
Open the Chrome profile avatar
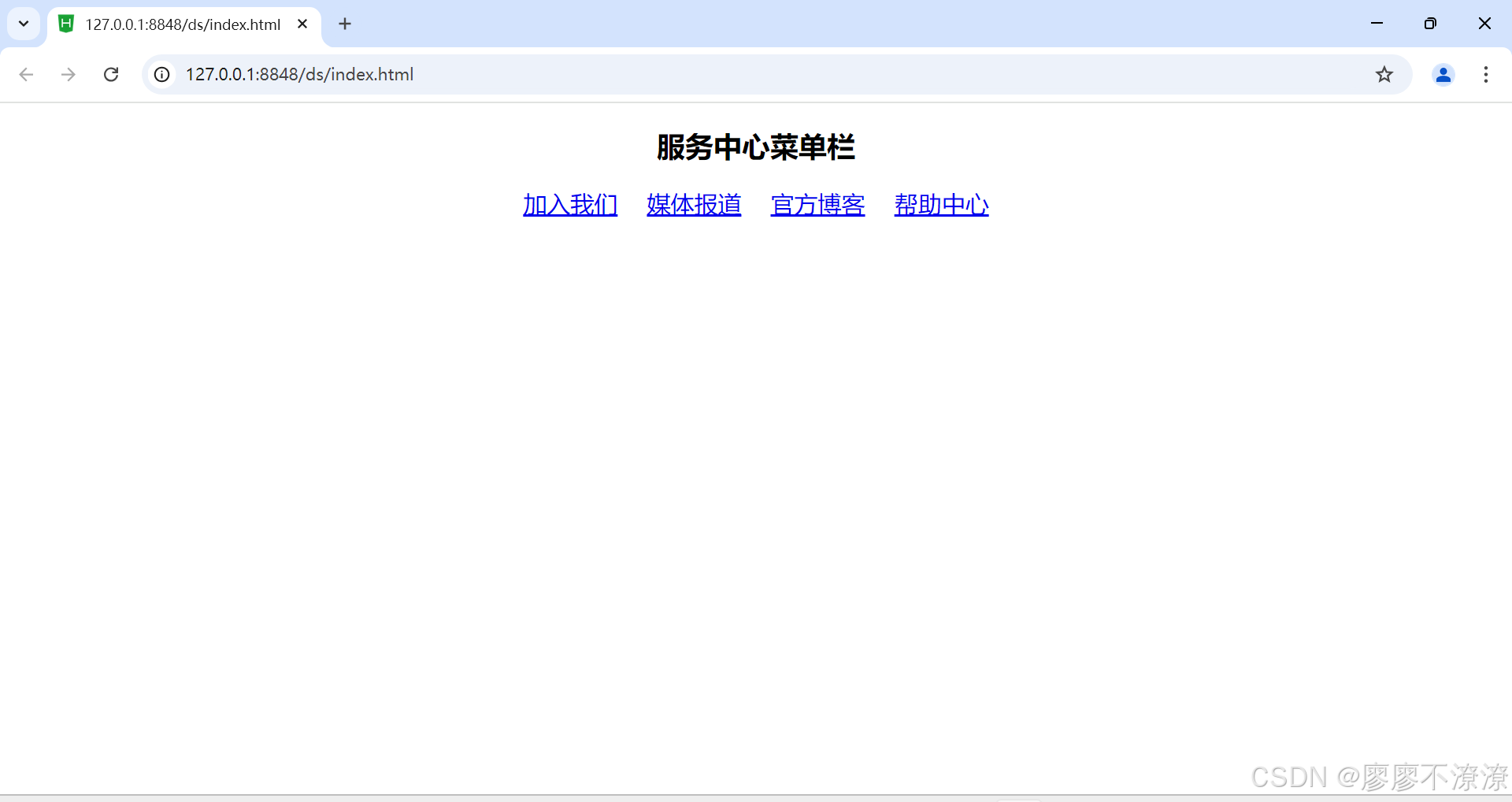click(1443, 74)
